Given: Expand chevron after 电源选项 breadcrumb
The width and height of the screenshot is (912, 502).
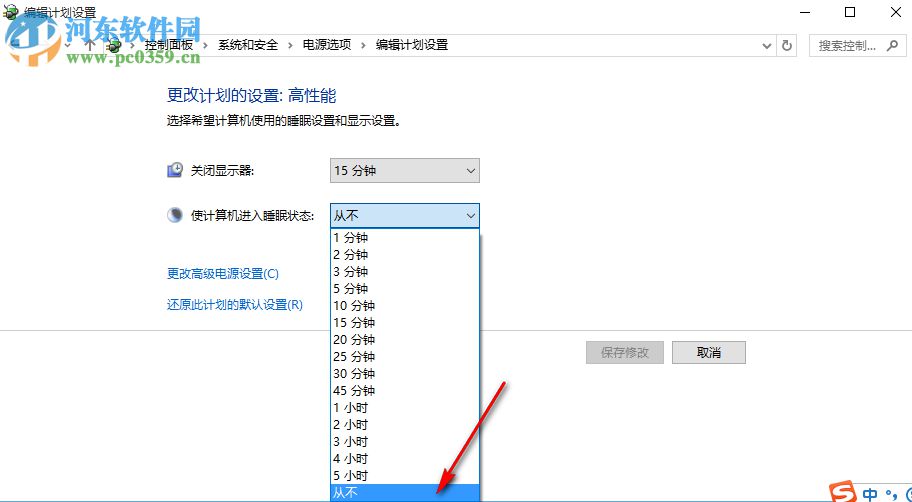Looking at the screenshot, I should click(x=364, y=45).
